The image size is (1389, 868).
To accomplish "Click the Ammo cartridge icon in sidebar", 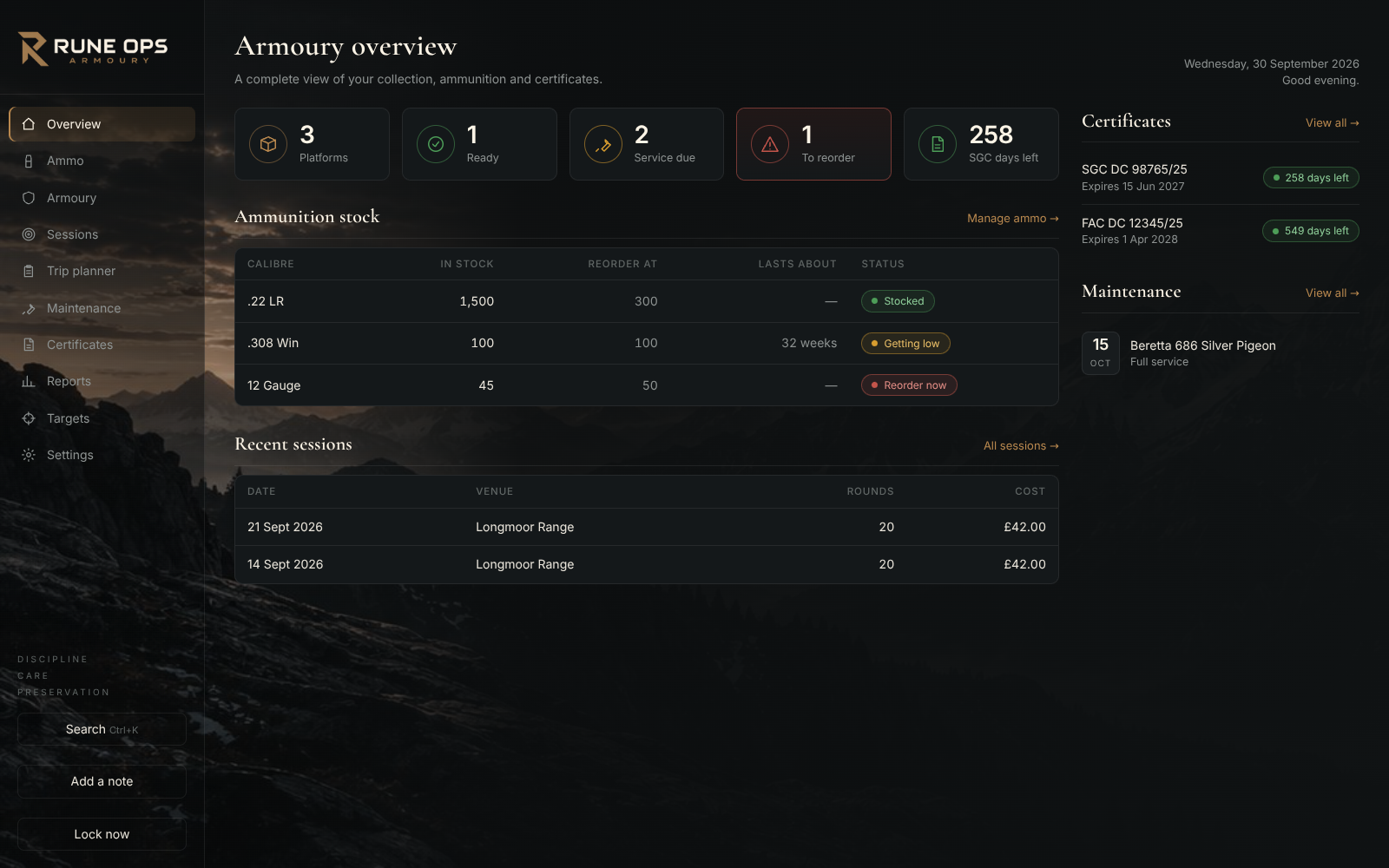I will (29, 161).
